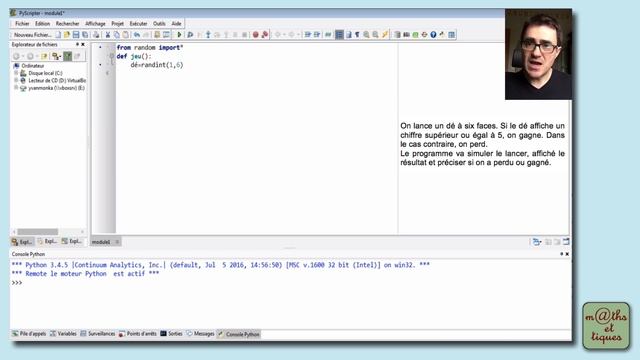640x360 pixels.
Task: Close the module1 tab with its x
Action: [117, 242]
